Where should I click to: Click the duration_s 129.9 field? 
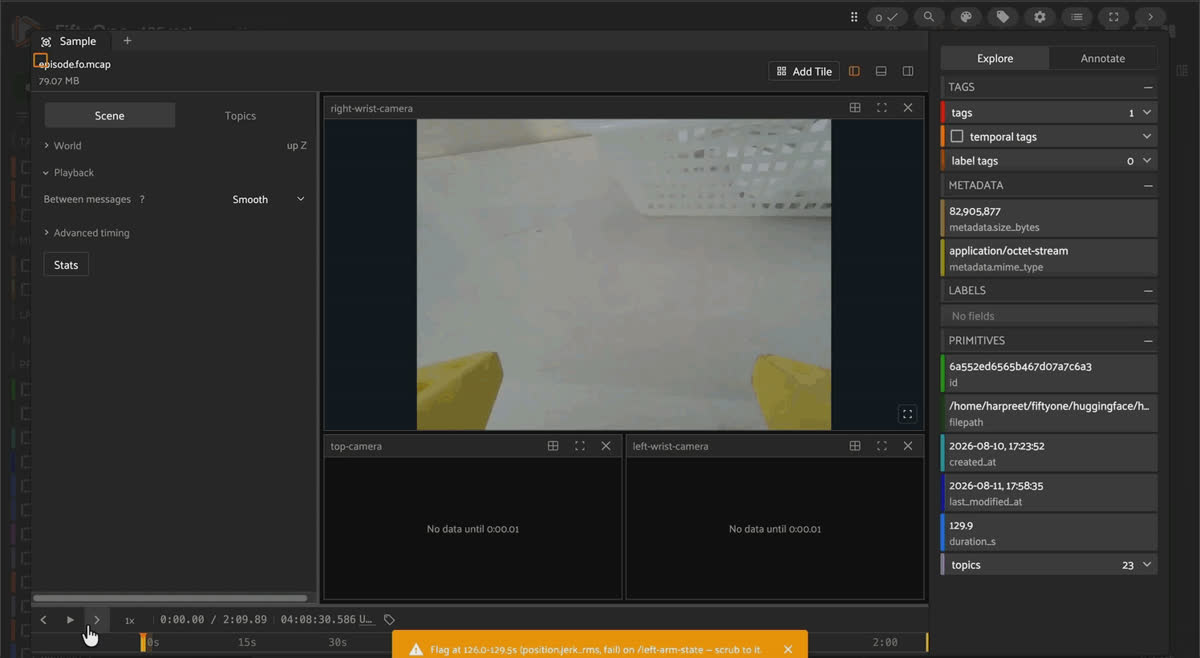(x=1049, y=532)
